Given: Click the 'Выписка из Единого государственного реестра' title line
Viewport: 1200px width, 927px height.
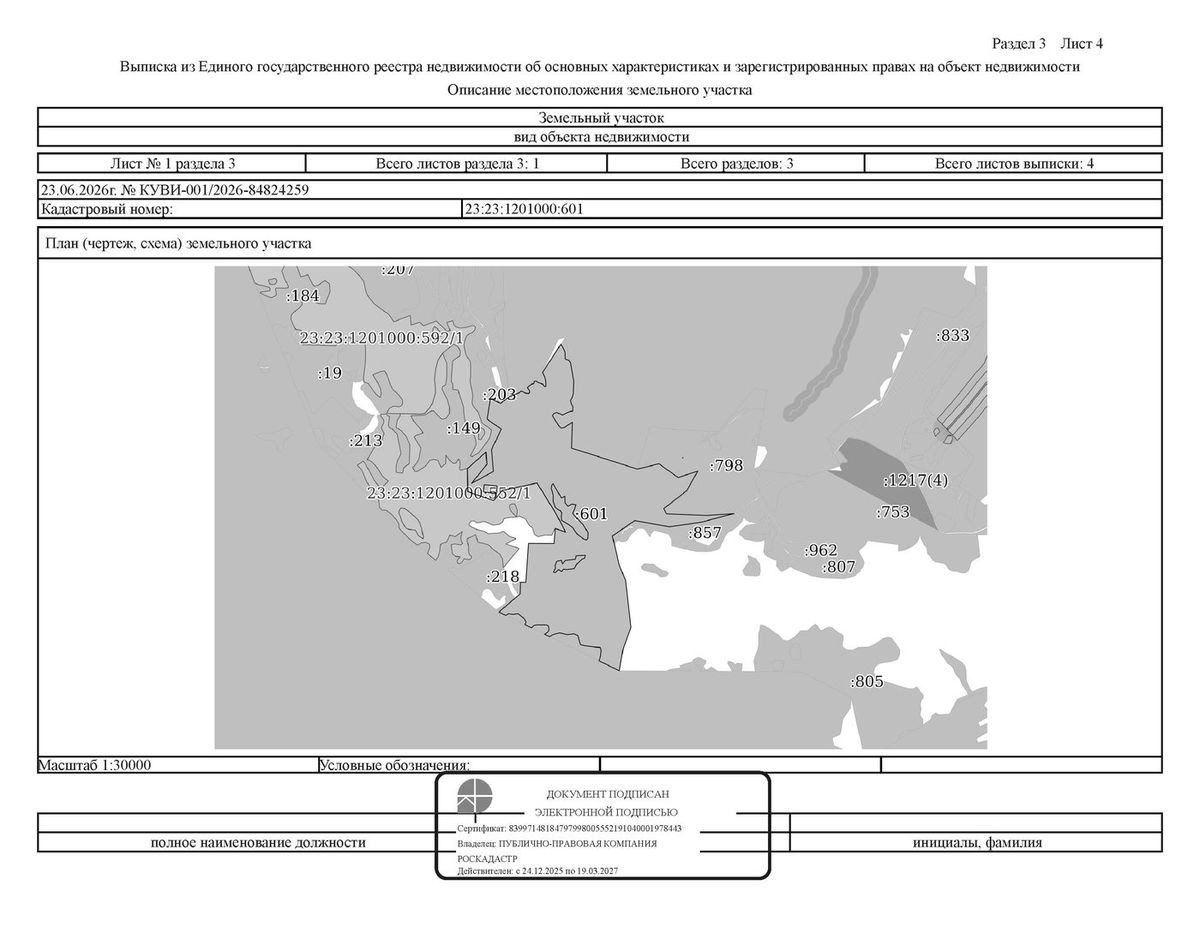Looking at the screenshot, I should click(600, 67).
